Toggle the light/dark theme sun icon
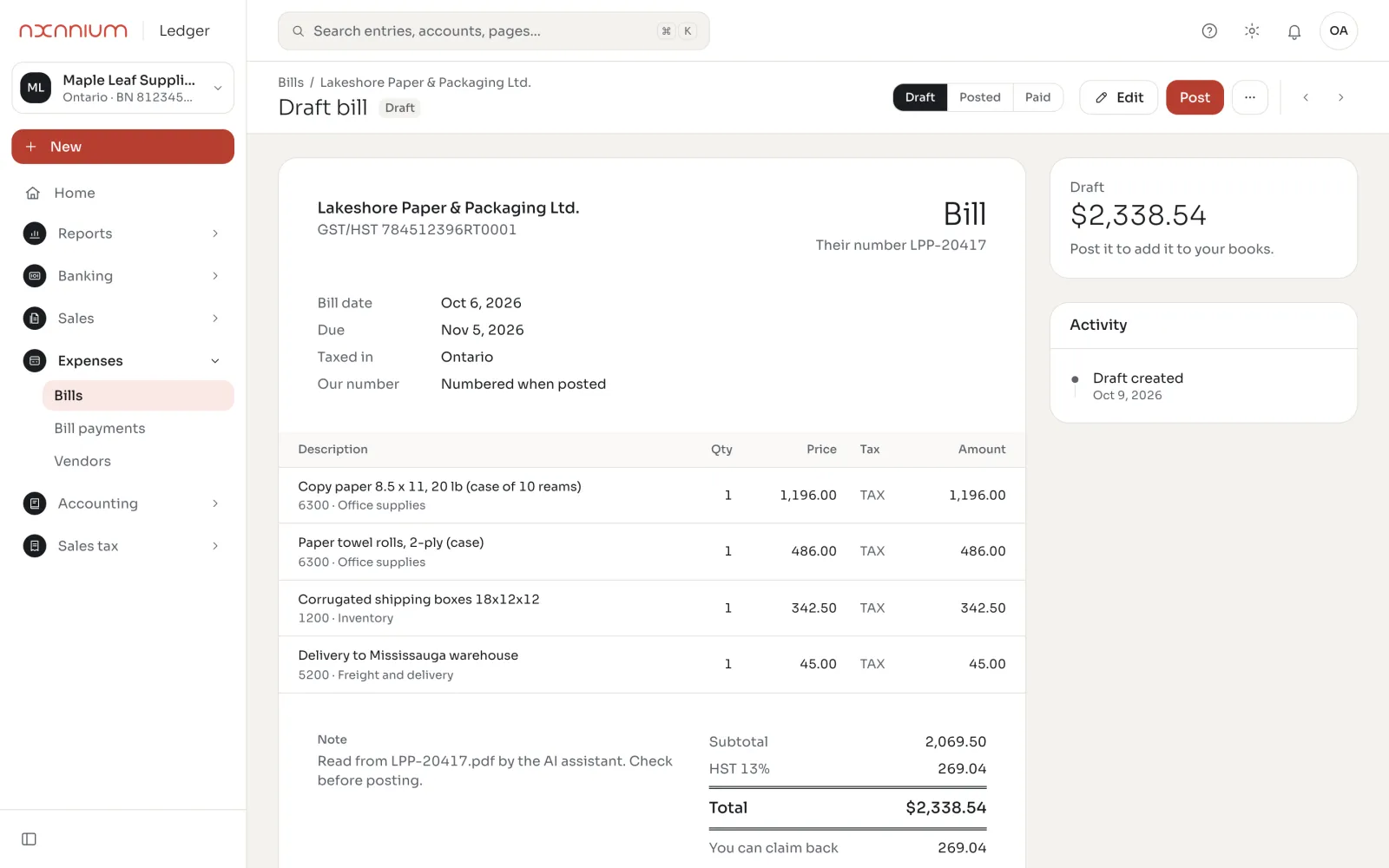 [1252, 31]
